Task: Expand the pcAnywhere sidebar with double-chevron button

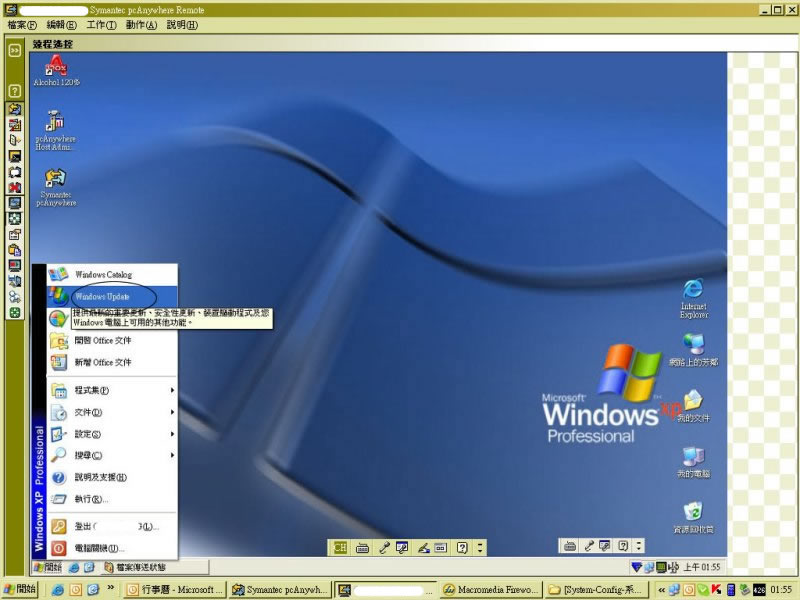Action: pyautogui.click(x=15, y=50)
